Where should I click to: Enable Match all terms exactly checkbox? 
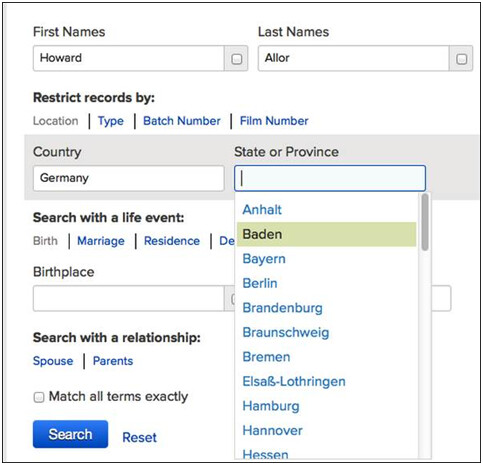point(39,397)
